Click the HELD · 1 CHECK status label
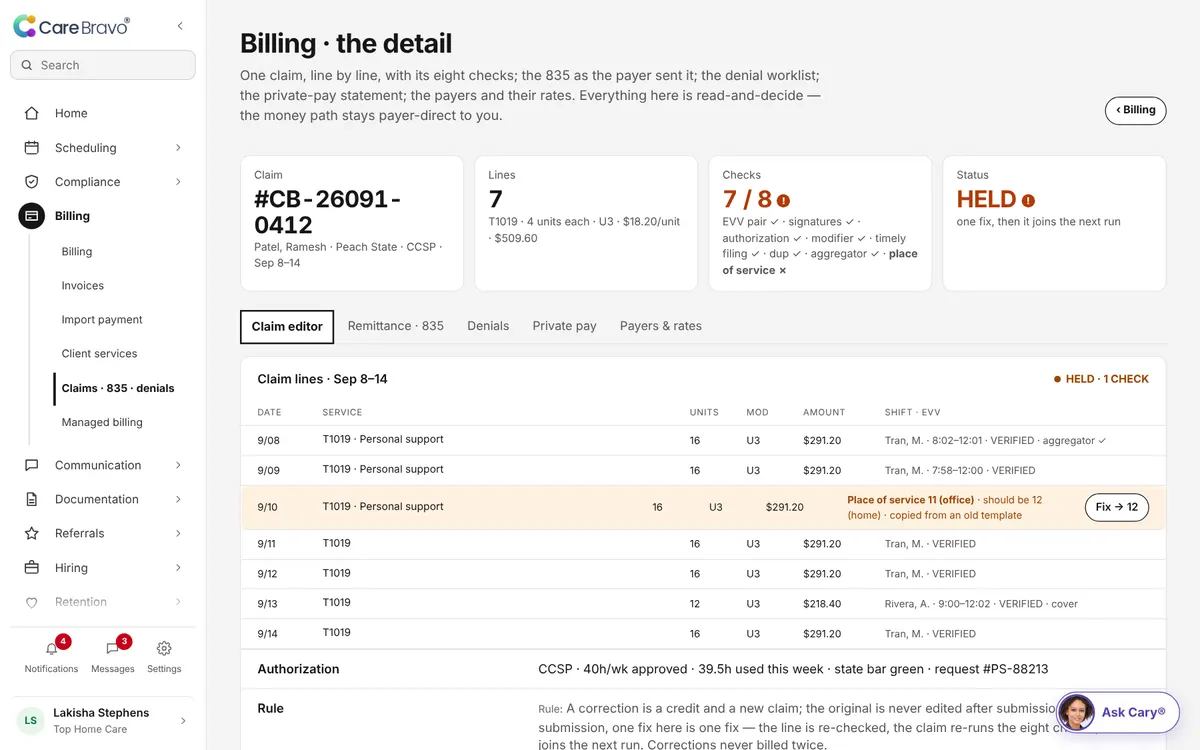This screenshot has height=750, width=1200. click(x=1101, y=379)
